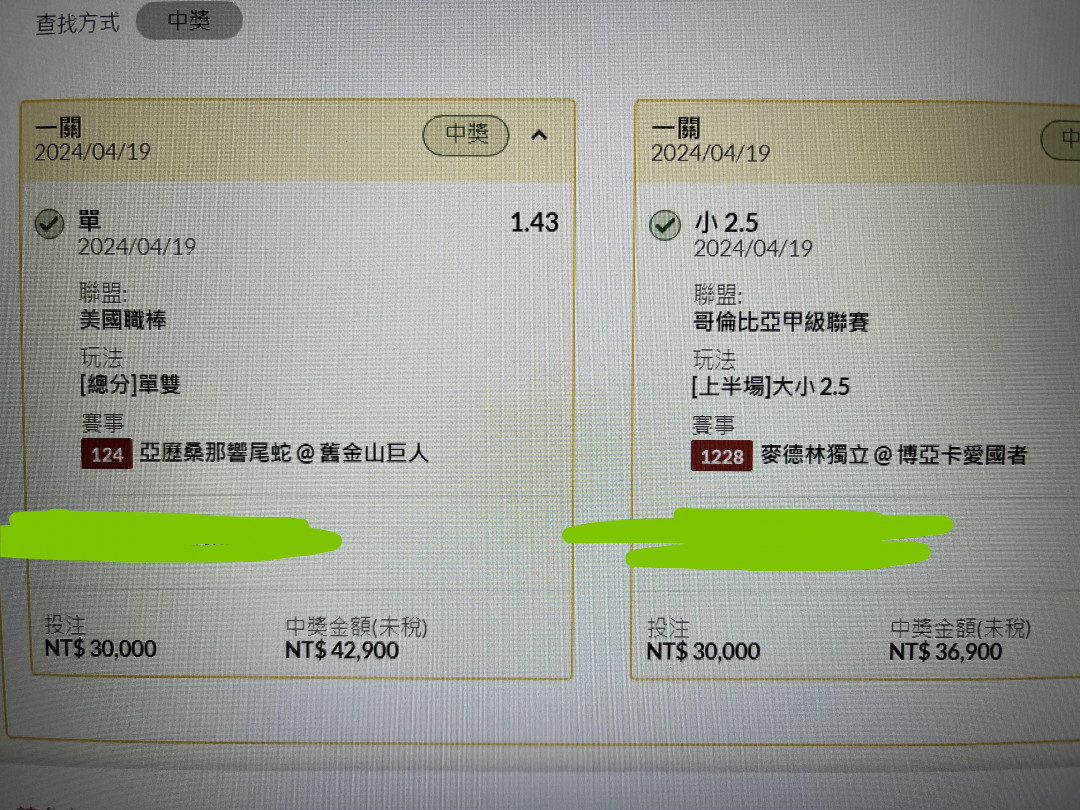The width and height of the screenshot is (1080, 810).
Task: Click the 中獎 status badge on first card
Action: coord(466,135)
